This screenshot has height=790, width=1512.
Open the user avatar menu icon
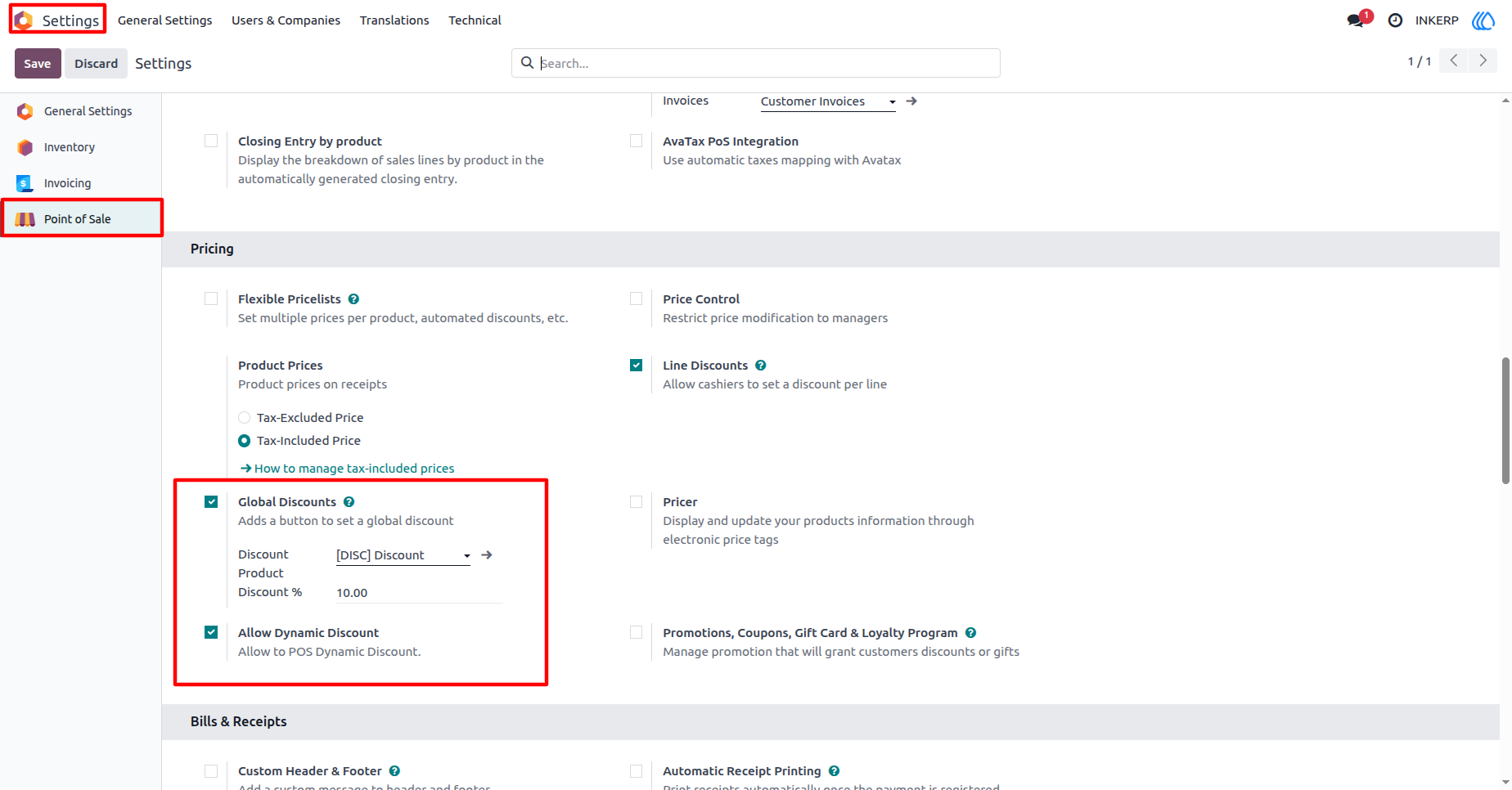point(1483,20)
